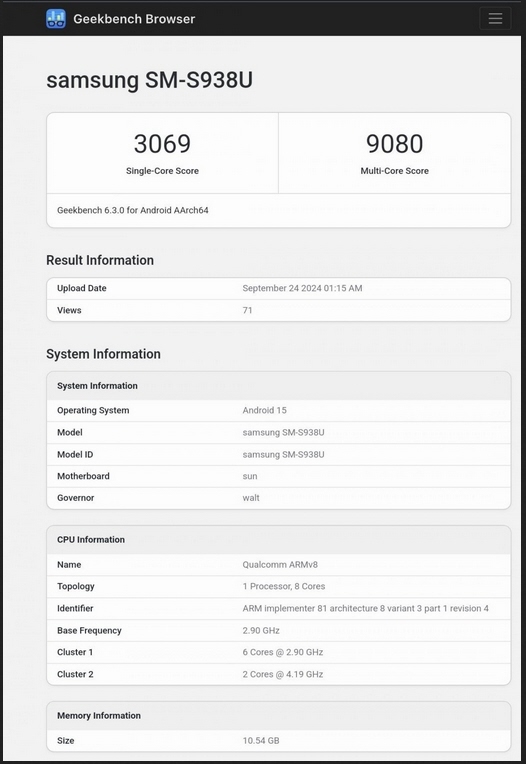Click the Motherboard row label
The image size is (526, 764).
click(83, 477)
